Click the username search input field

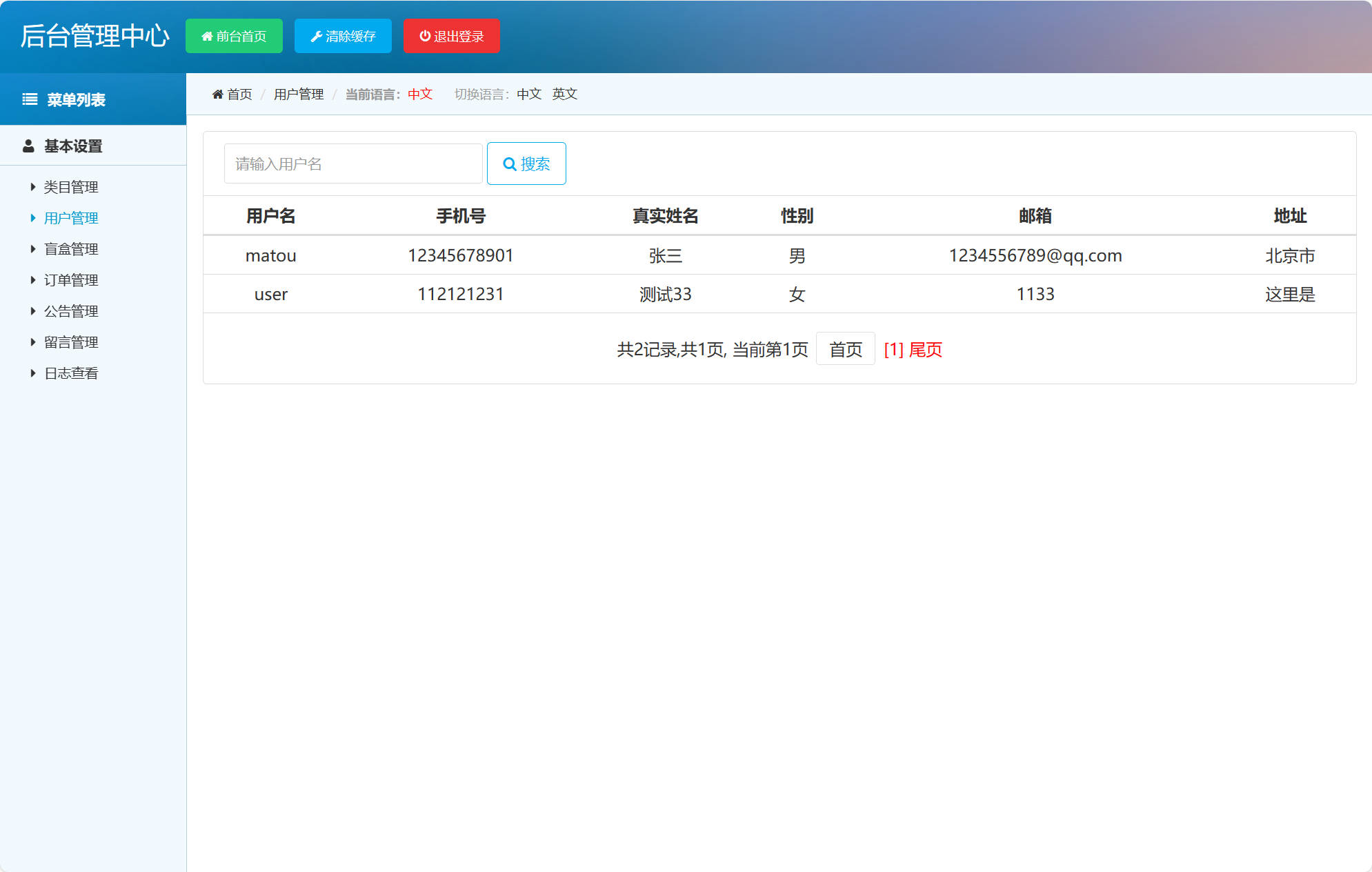point(352,163)
